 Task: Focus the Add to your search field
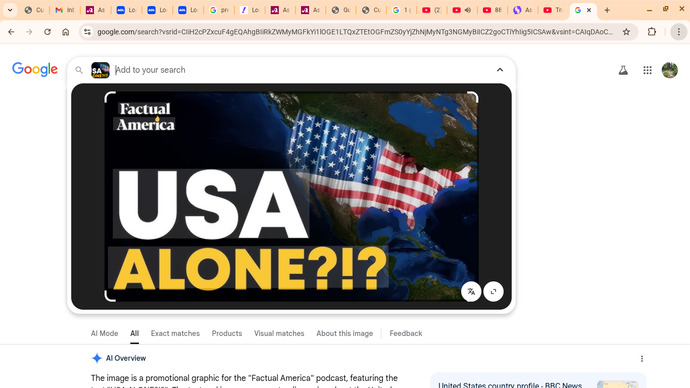click(x=299, y=70)
